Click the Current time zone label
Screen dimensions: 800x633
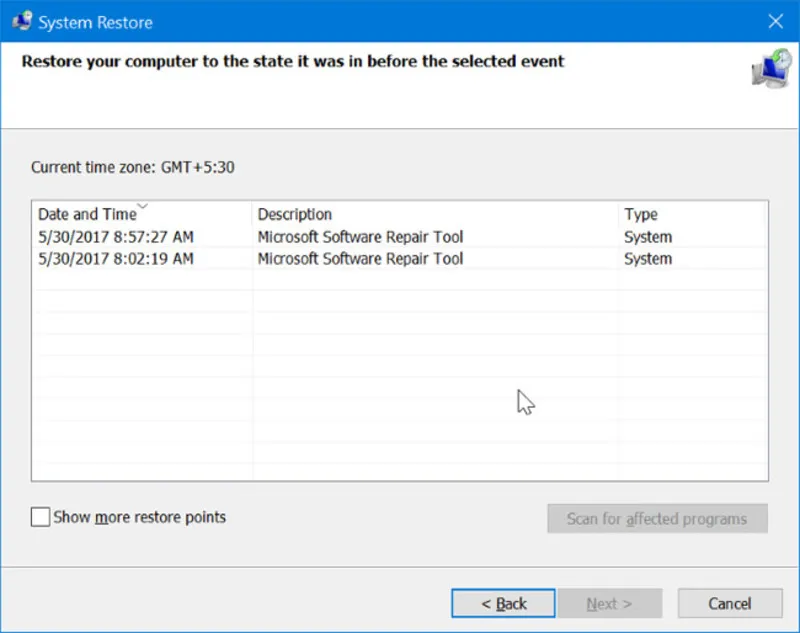(133, 167)
